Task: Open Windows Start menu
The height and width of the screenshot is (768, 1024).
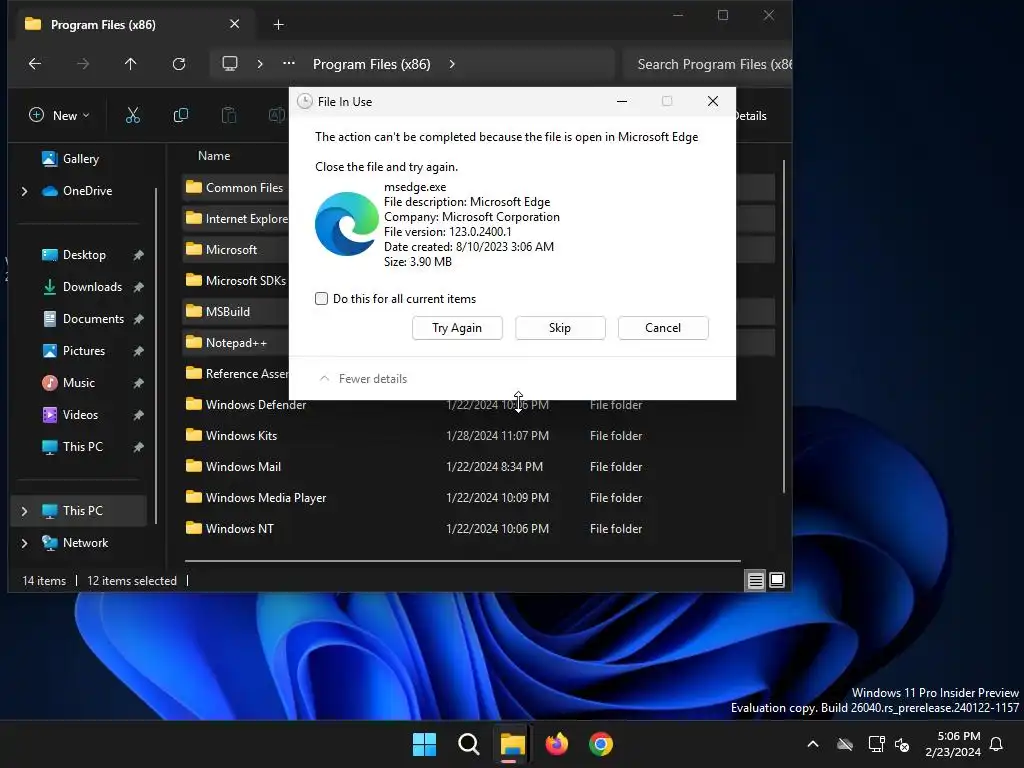Action: click(x=424, y=744)
